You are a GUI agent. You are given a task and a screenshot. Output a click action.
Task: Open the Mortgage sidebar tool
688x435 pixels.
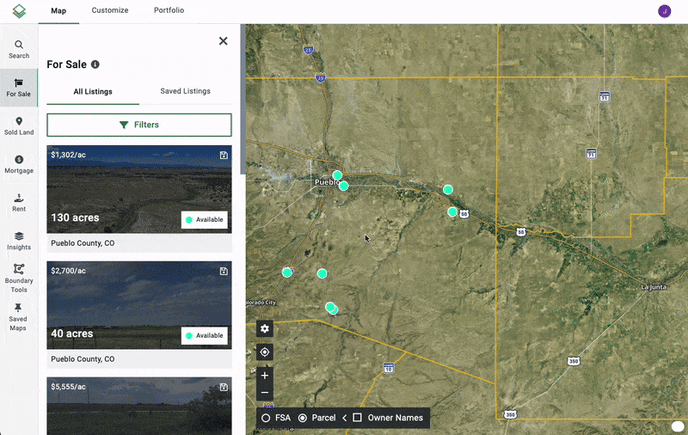[x=19, y=164]
